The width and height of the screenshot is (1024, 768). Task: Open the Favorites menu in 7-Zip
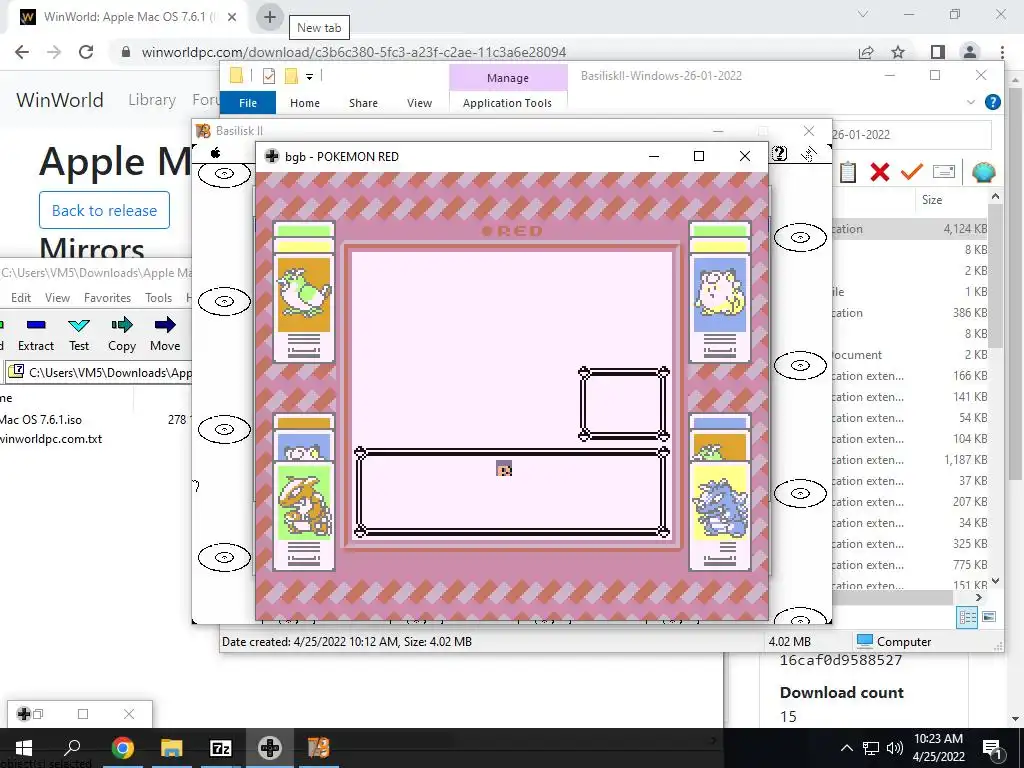107,298
